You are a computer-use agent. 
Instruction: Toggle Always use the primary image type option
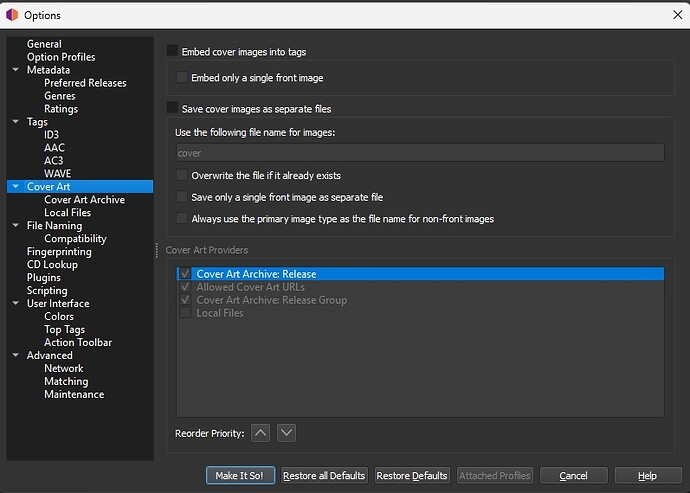pos(182,218)
